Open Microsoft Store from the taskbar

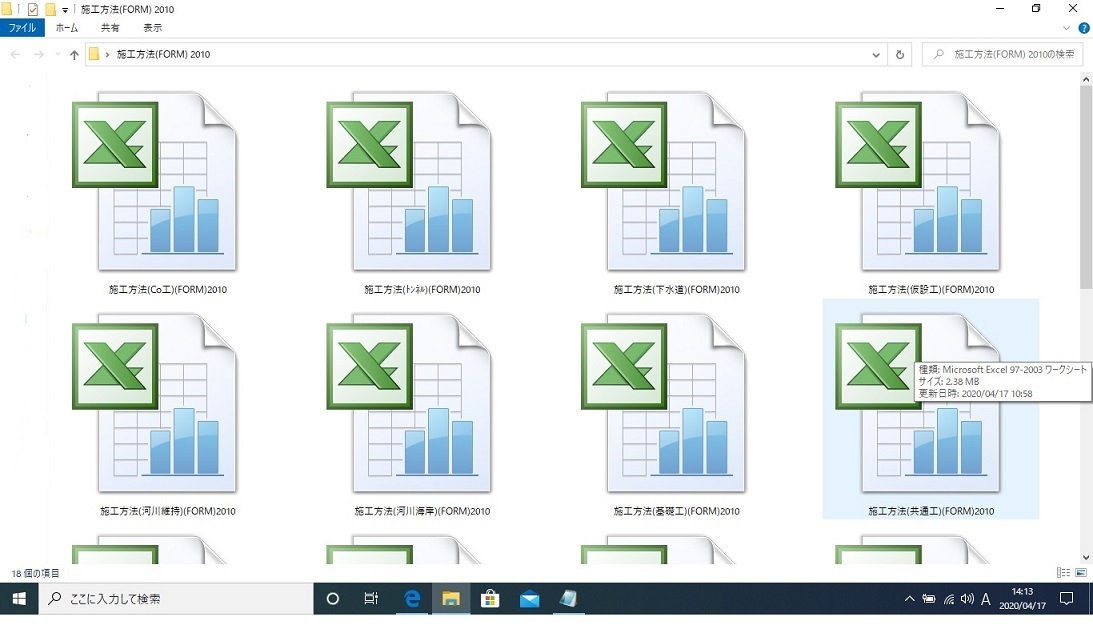coord(490,599)
